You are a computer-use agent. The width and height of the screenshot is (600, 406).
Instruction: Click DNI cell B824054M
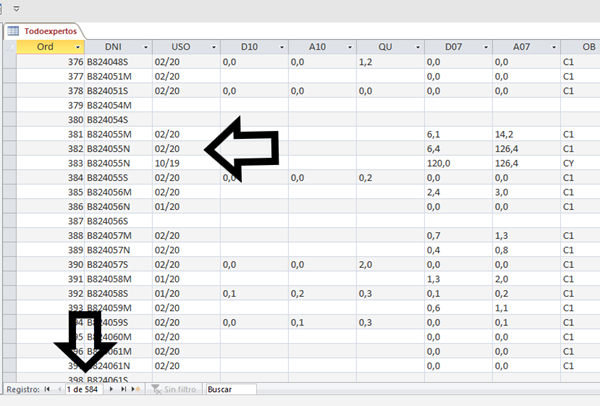pyautogui.click(x=119, y=105)
